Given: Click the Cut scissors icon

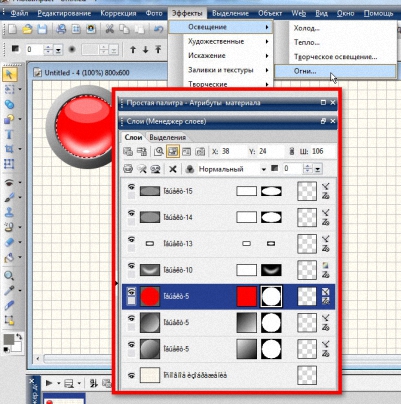Looking at the screenshot, I should pos(110,29).
